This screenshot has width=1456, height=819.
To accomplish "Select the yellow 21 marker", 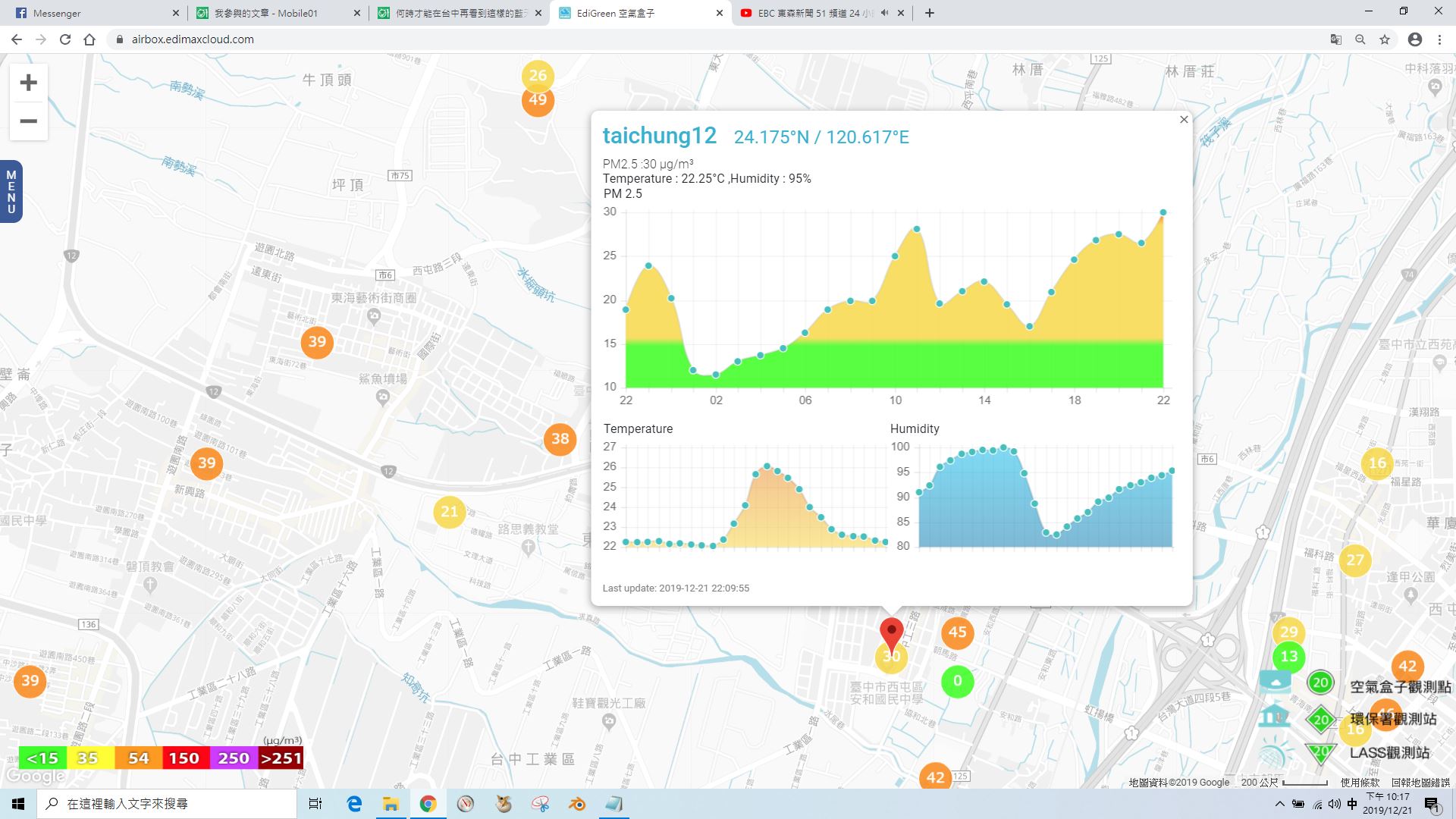I will (x=450, y=512).
